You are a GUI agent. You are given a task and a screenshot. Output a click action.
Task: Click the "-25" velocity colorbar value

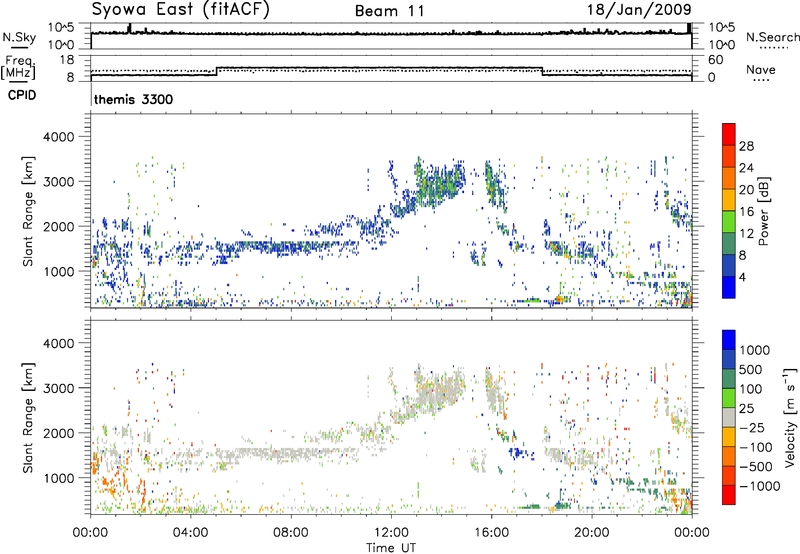[752, 427]
